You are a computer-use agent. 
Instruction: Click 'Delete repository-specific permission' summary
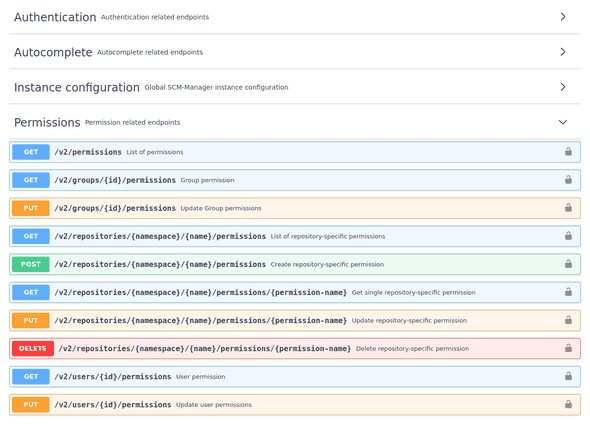click(x=412, y=349)
